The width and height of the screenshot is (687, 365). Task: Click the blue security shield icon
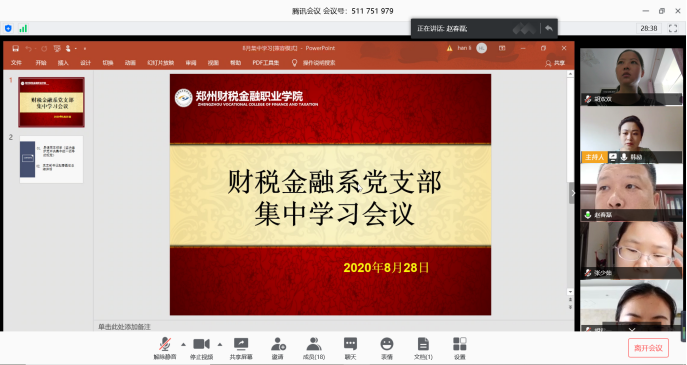tap(8, 28)
